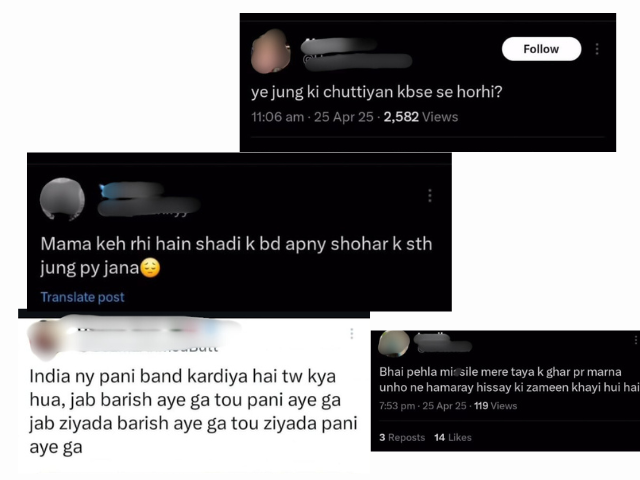Click tweet text ye jung ki chuttiyan
This screenshot has width=640, height=480.
[376, 92]
